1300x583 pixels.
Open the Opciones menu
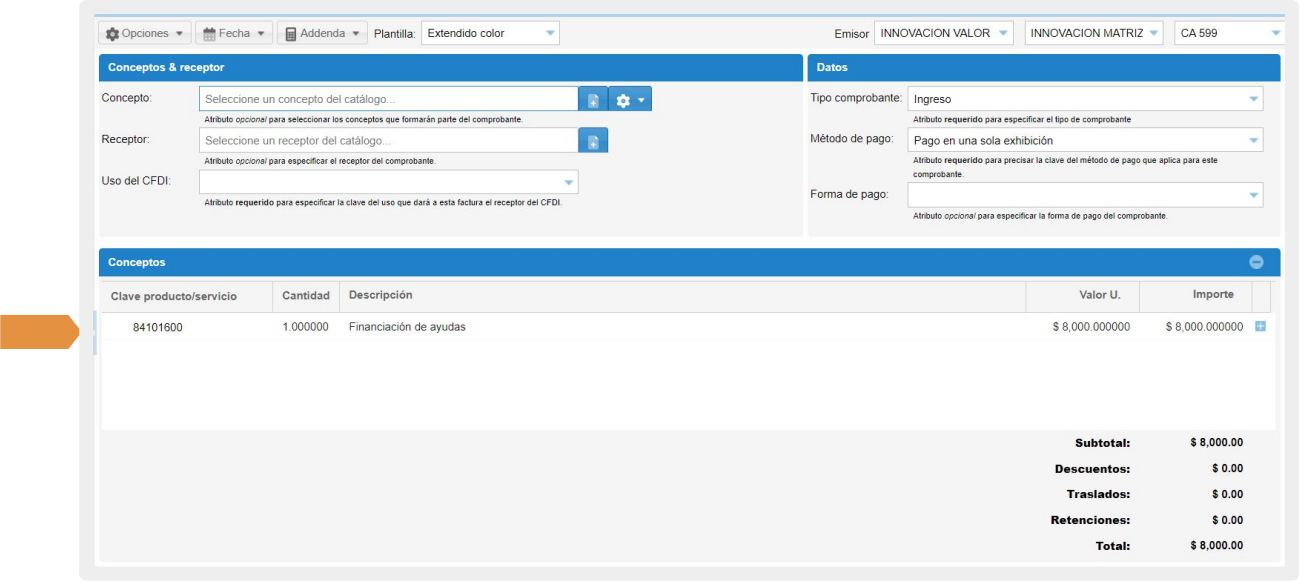(x=145, y=34)
